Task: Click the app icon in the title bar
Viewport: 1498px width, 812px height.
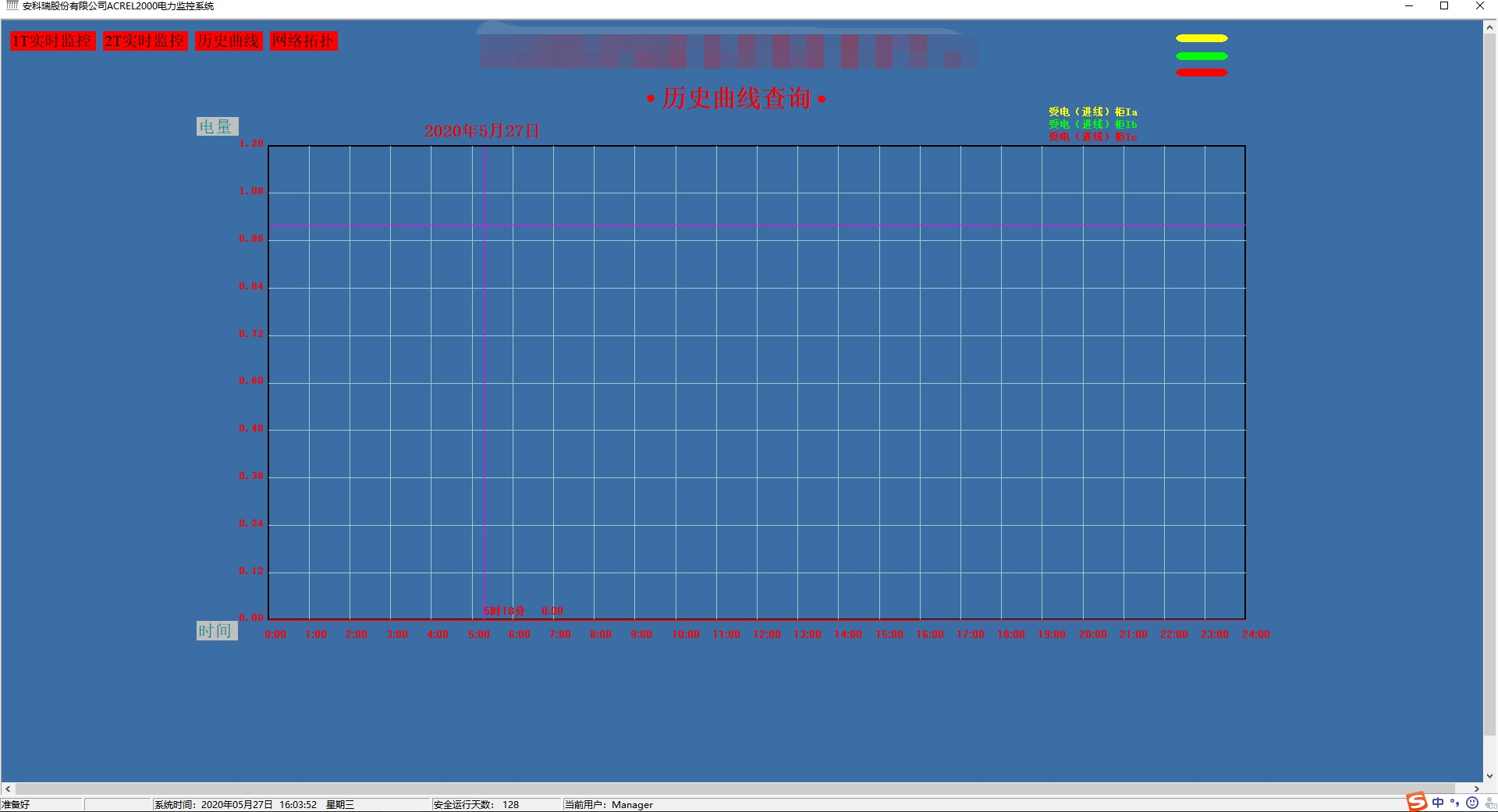Action: tap(12, 6)
